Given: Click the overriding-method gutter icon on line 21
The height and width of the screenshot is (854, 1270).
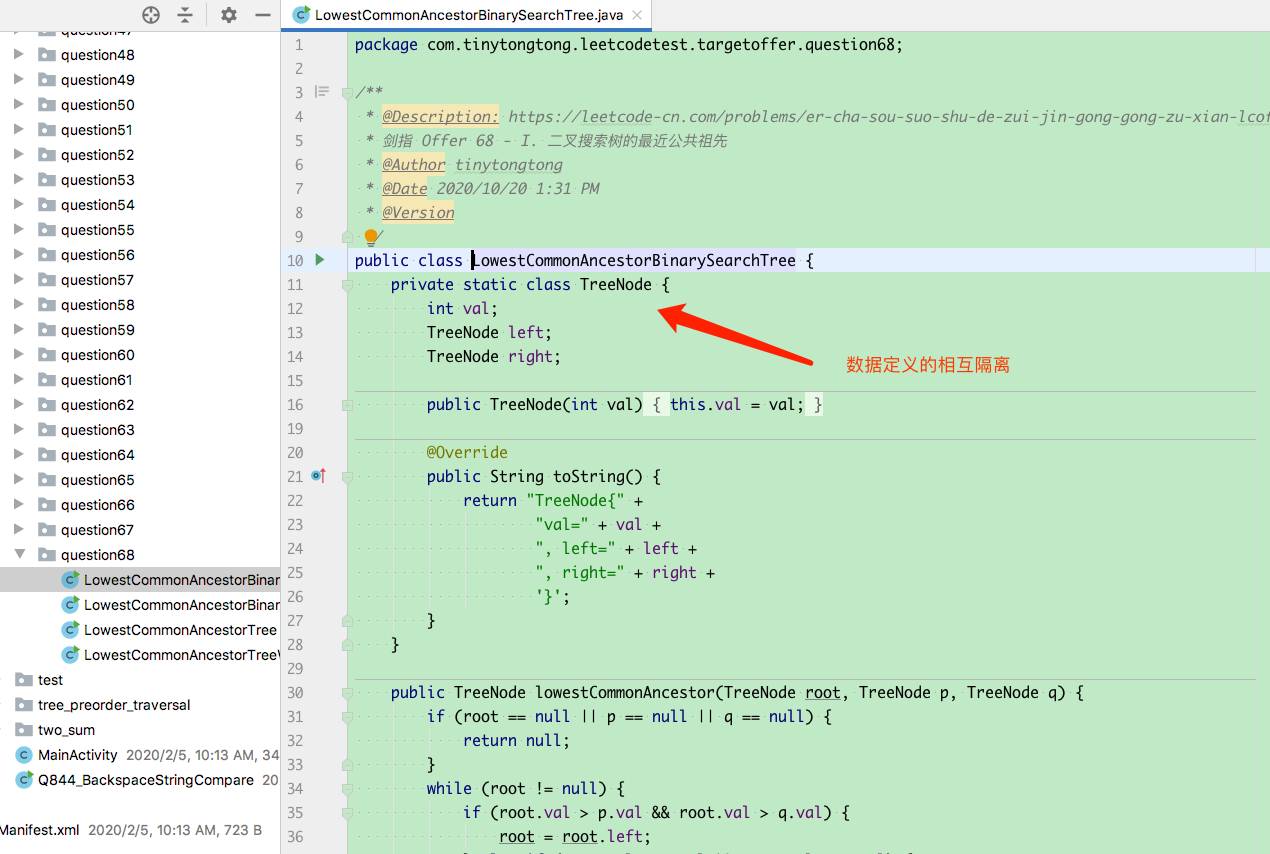Looking at the screenshot, I should [x=319, y=476].
